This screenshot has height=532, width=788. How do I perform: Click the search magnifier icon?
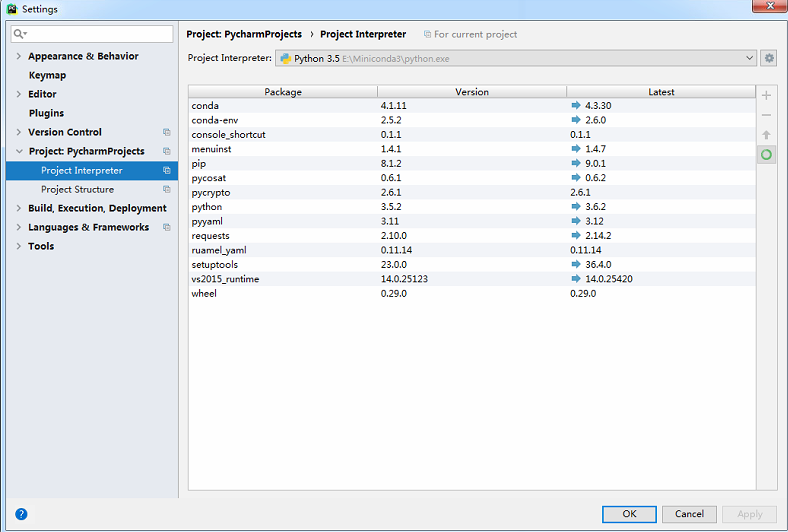point(20,34)
